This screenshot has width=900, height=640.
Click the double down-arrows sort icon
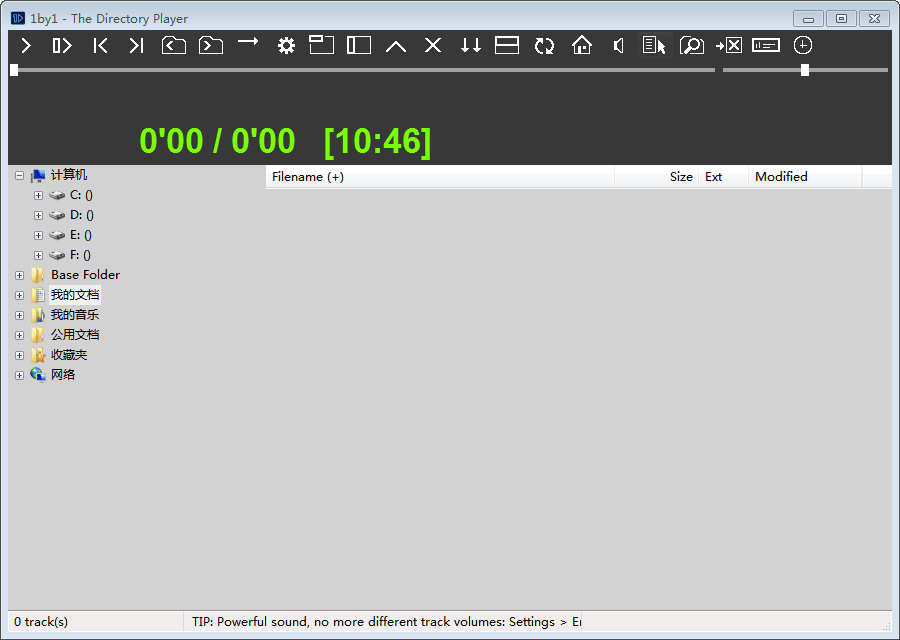pos(471,45)
